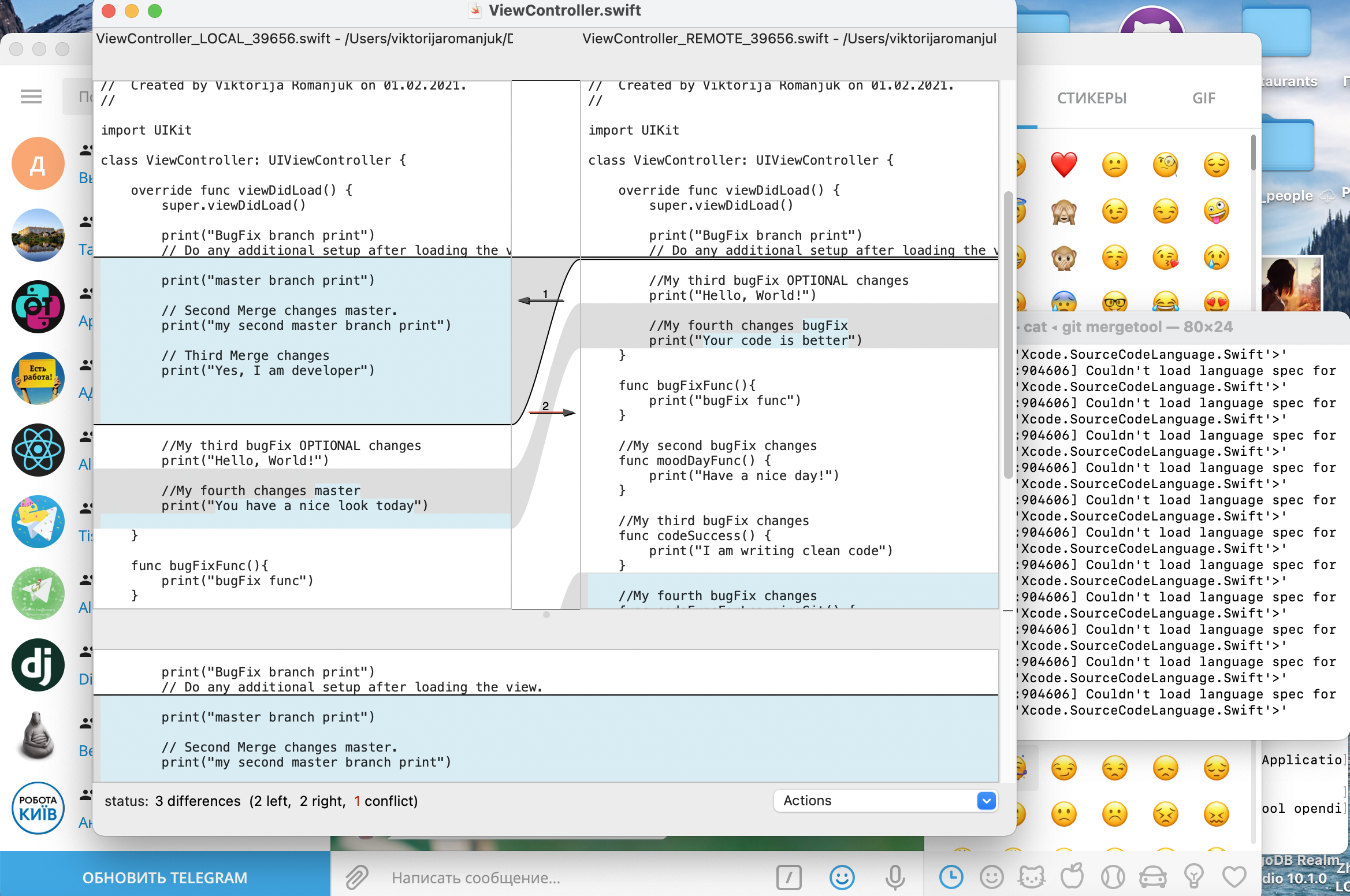The image size is (1350, 896).
Task: Open the chat with the Python logo avatar
Action: [x=38, y=307]
